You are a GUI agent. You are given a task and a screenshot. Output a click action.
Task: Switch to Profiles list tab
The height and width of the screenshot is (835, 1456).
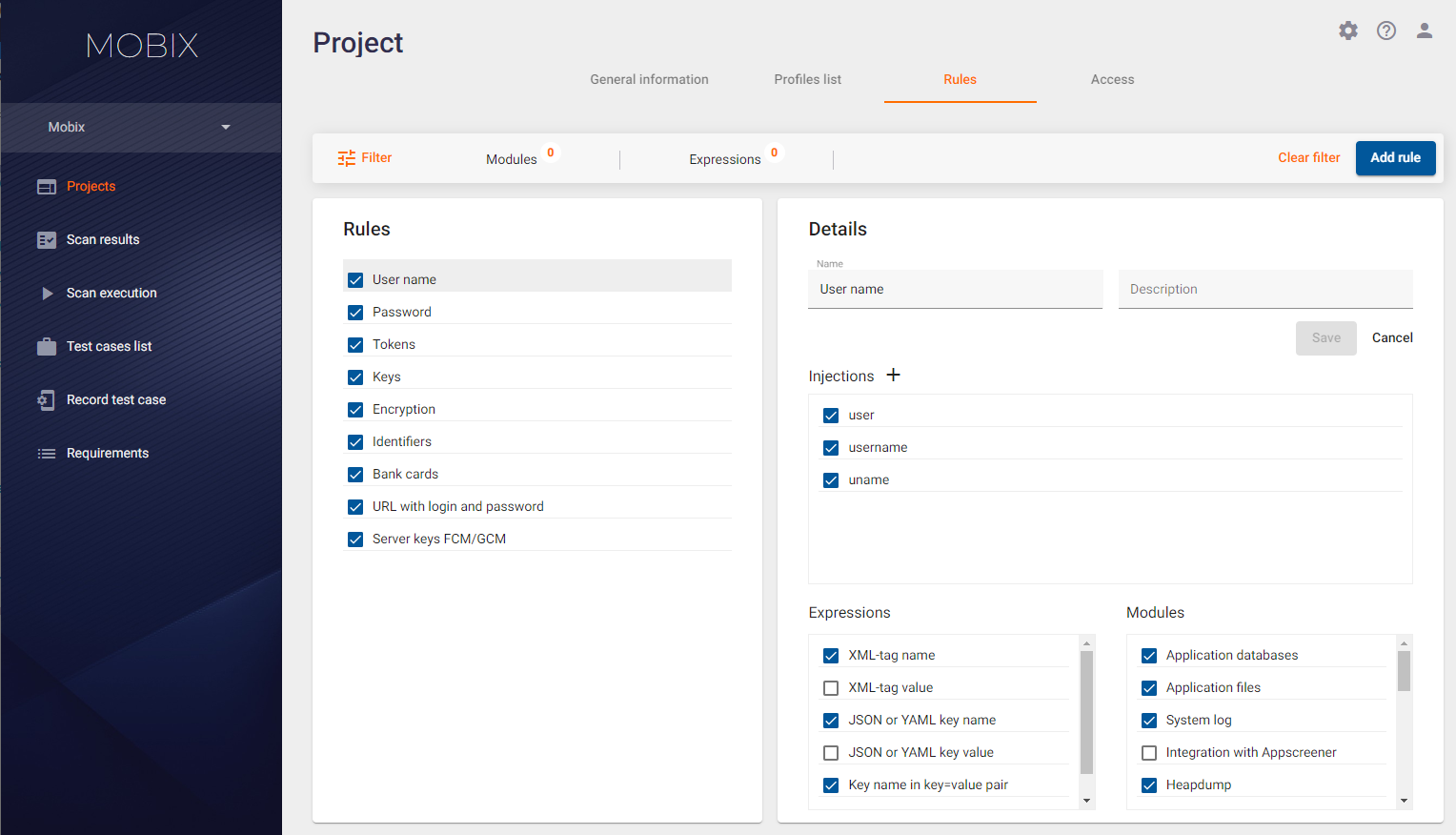pyautogui.click(x=808, y=79)
